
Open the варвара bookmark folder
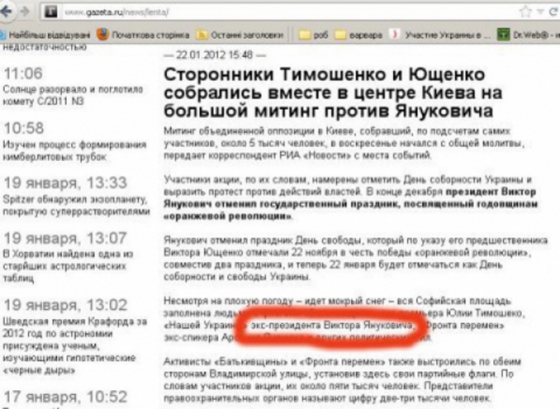(x=359, y=35)
